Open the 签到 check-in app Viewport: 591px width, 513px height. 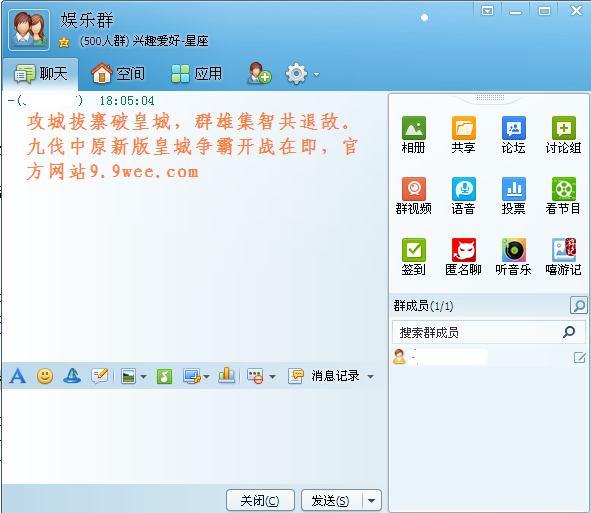(x=413, y=257)
